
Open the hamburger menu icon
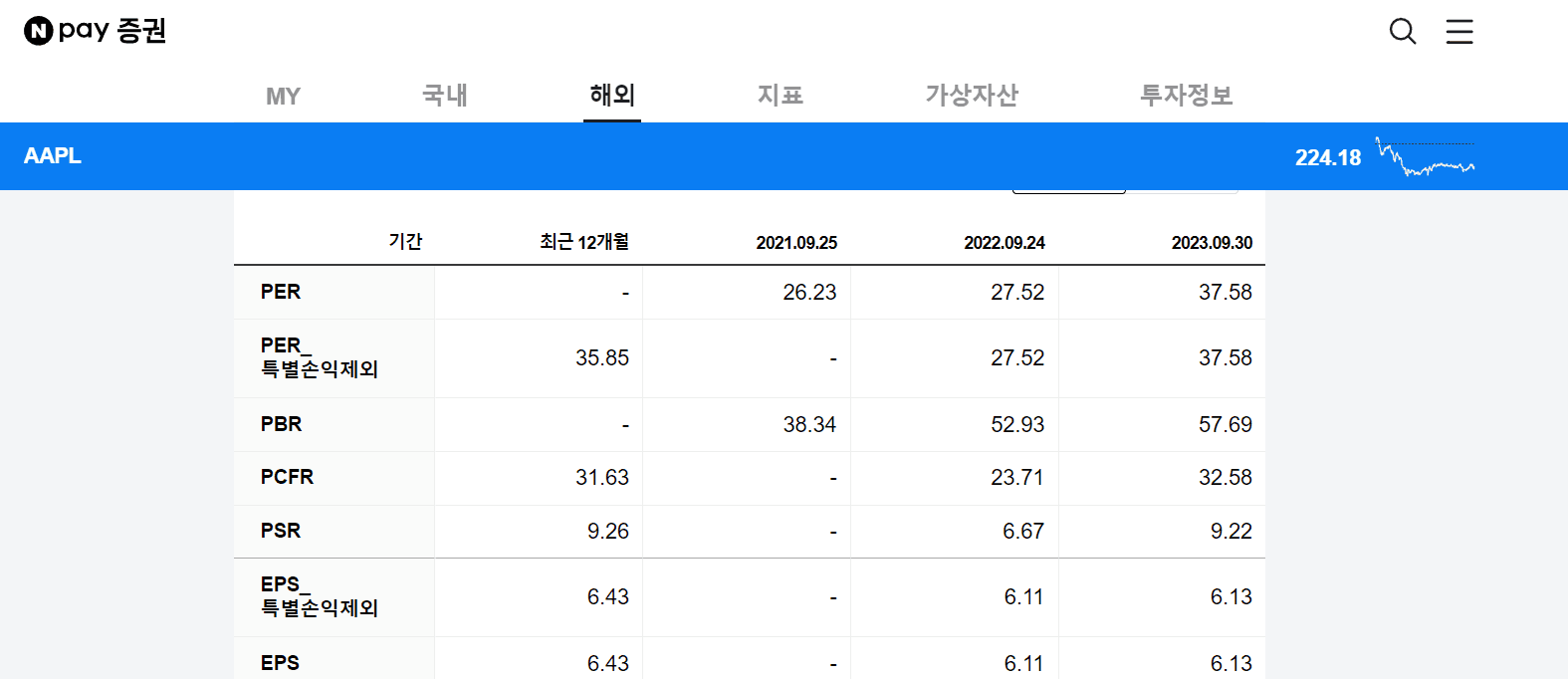pos(1458,32)
